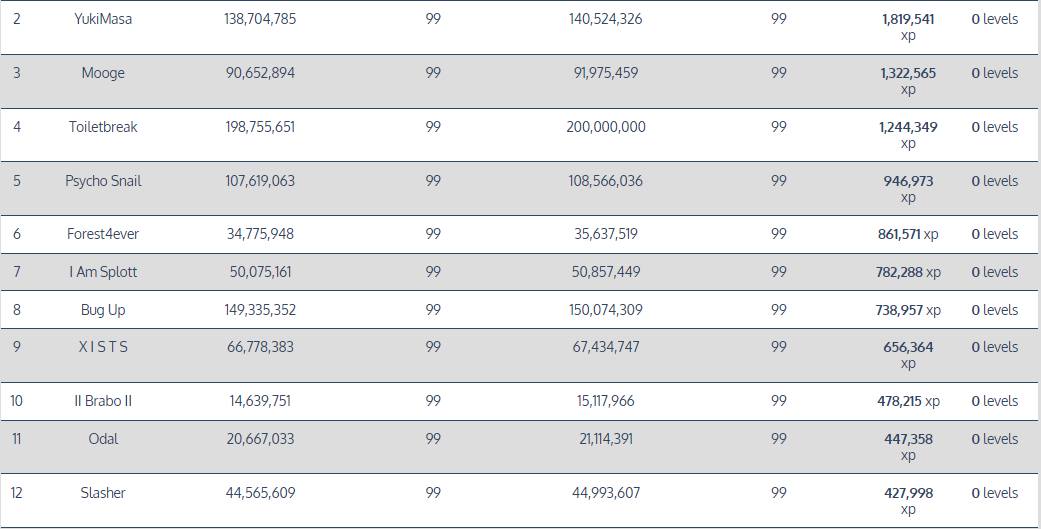Click Bug Up's 738,957 xp gained value
Viewport: 1041px width, 529px height.
908,310
